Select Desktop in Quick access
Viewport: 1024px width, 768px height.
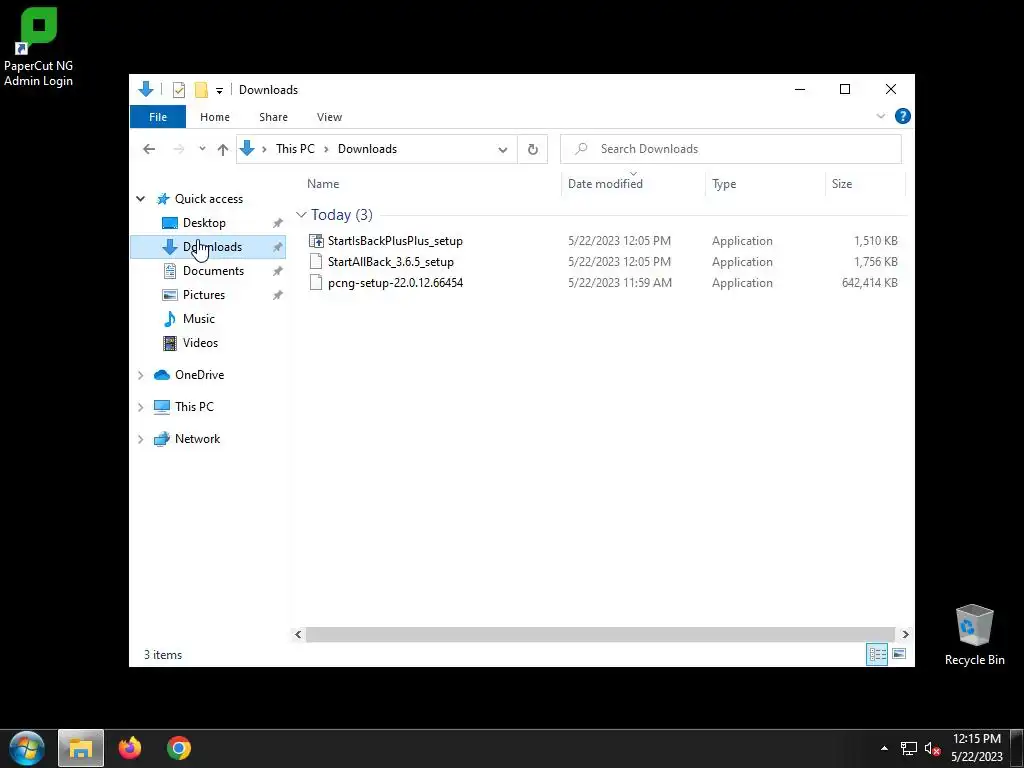pos(204,223)
